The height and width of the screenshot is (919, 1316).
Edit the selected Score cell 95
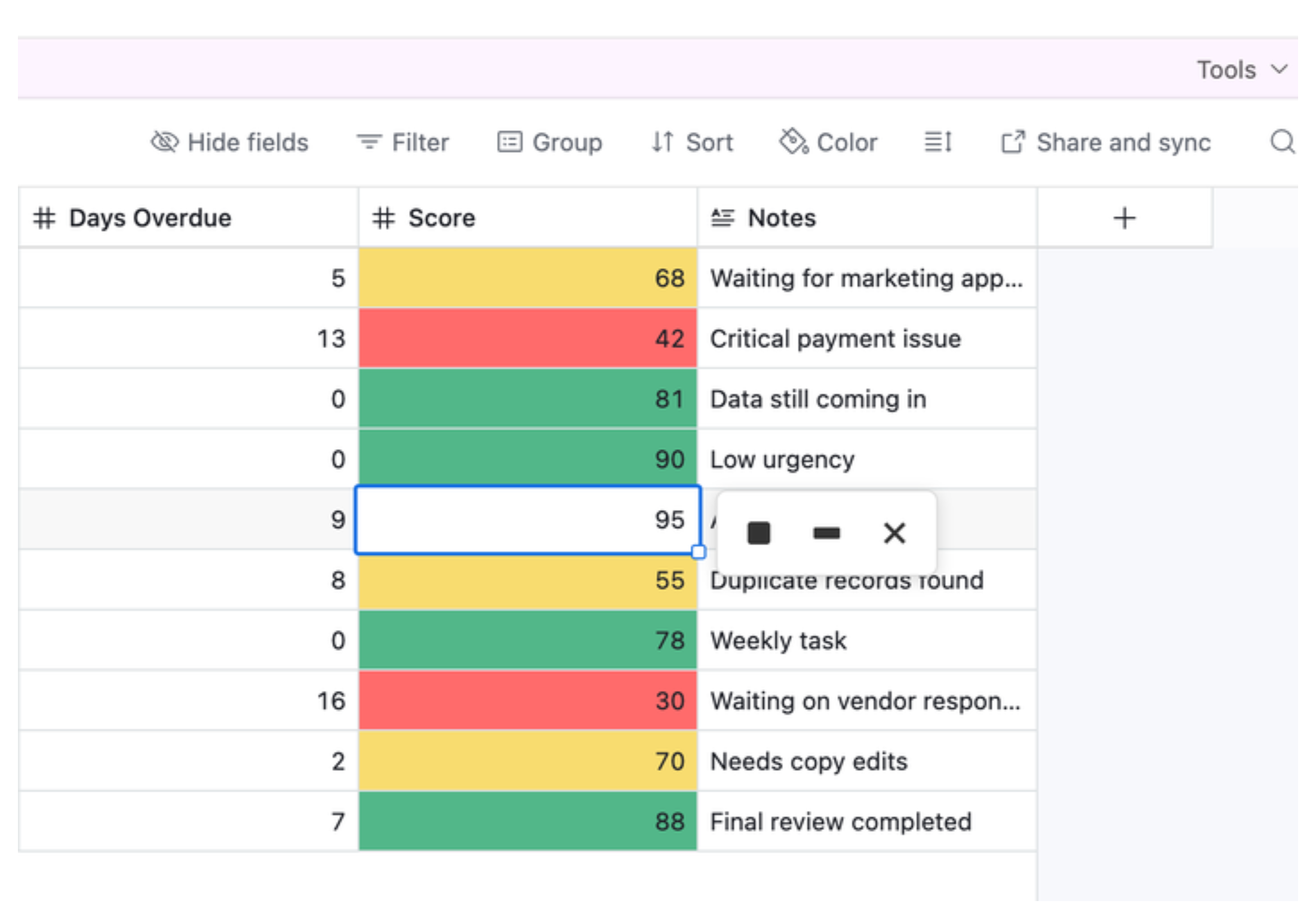(527, 520)
